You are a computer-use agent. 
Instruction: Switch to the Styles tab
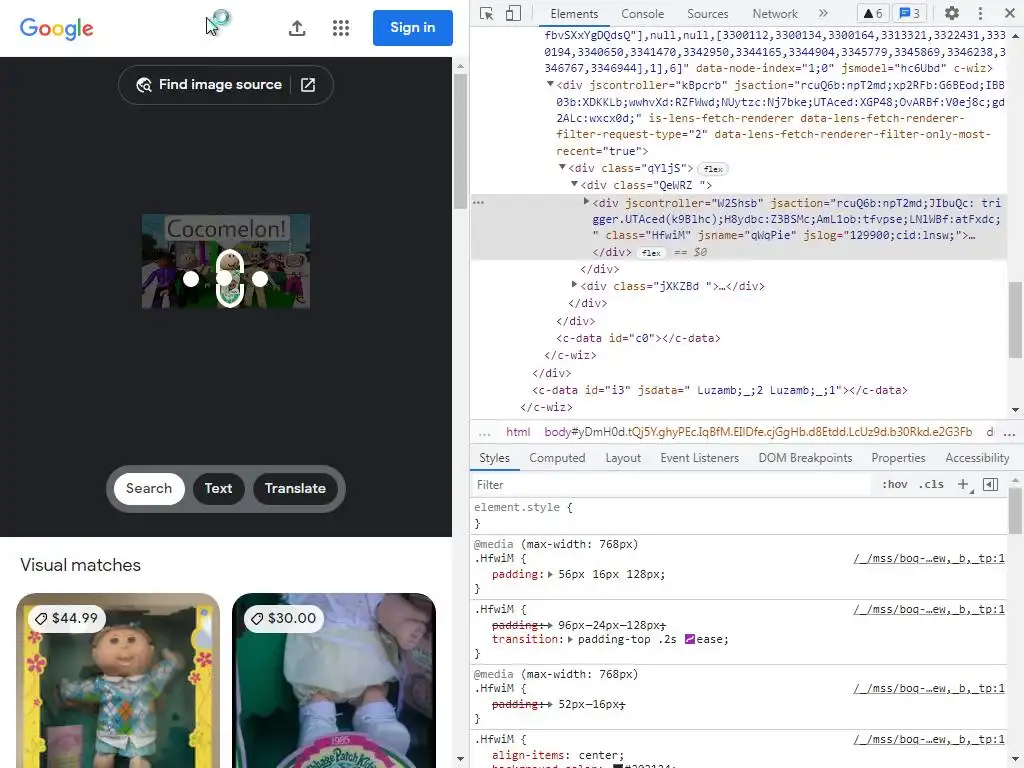[x=494, y=458]
